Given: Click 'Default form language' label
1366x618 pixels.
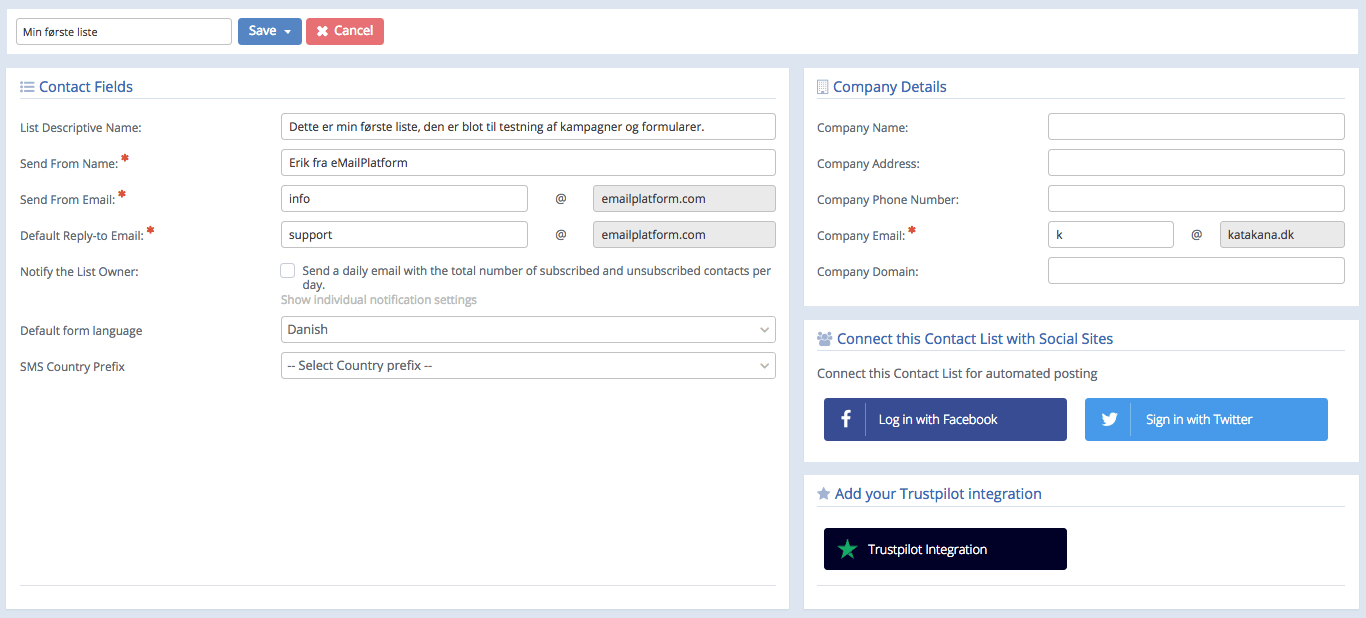Looking at the screenshot, I should point(81,331).
